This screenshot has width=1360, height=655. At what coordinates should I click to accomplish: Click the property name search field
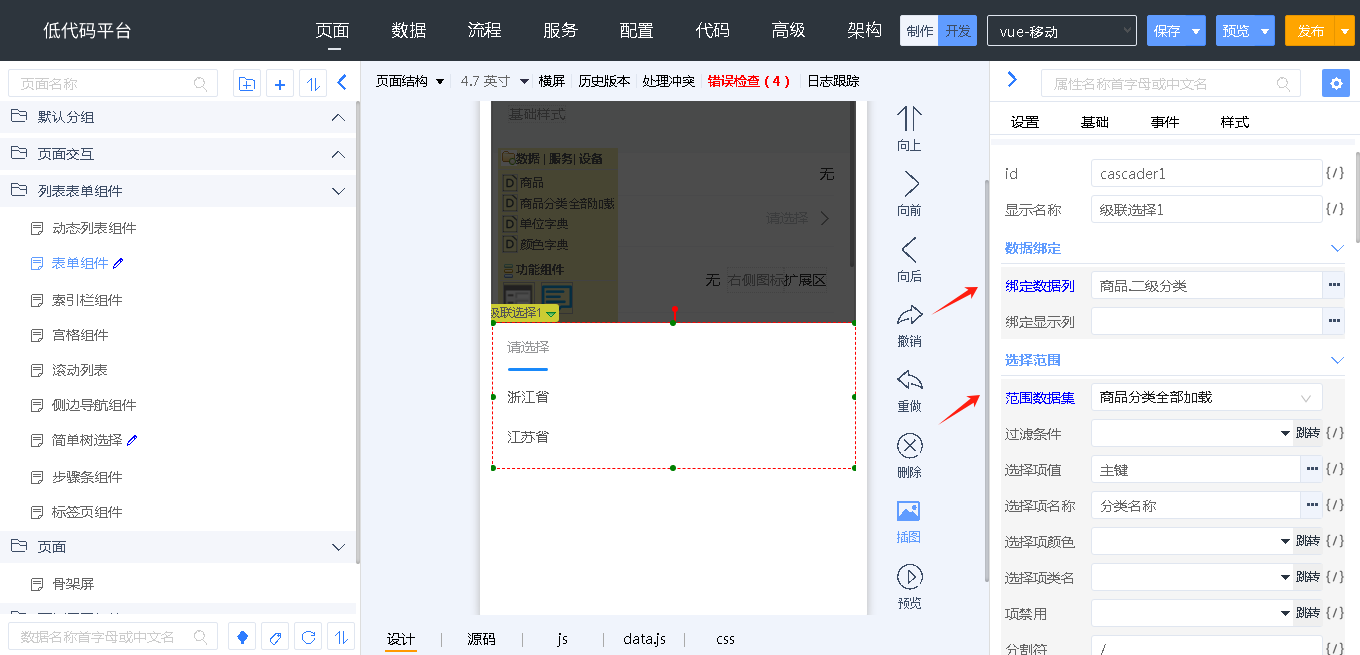(x=1171, y=83)
